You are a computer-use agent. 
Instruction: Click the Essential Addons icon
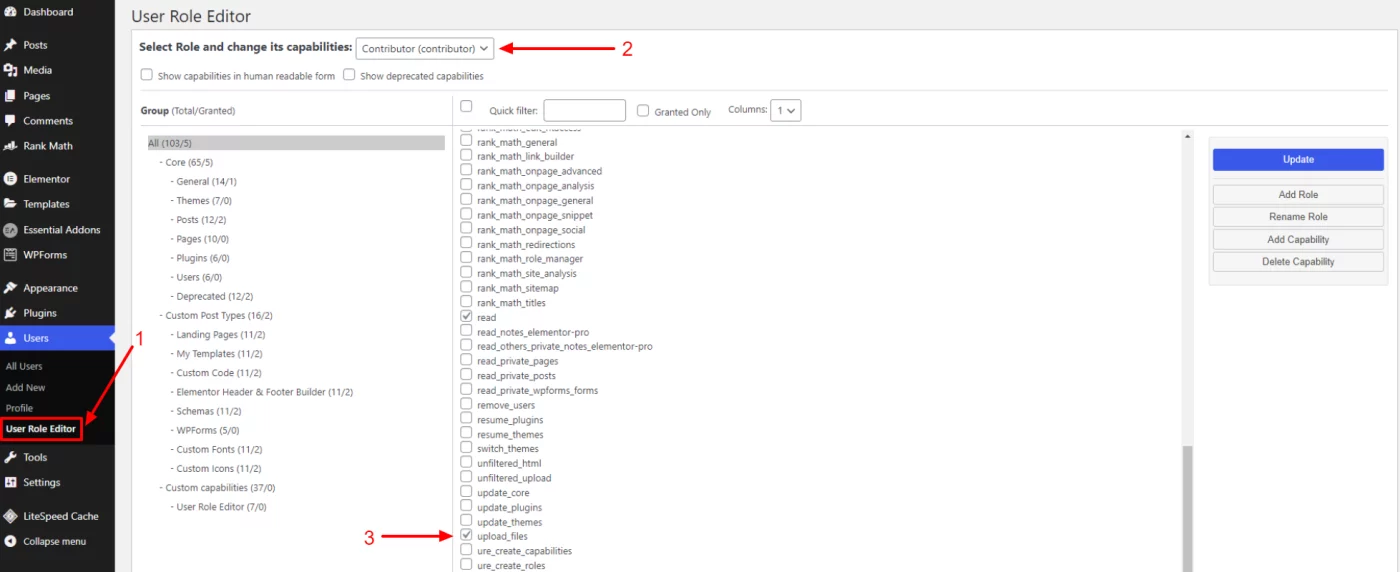pos(10,230)
